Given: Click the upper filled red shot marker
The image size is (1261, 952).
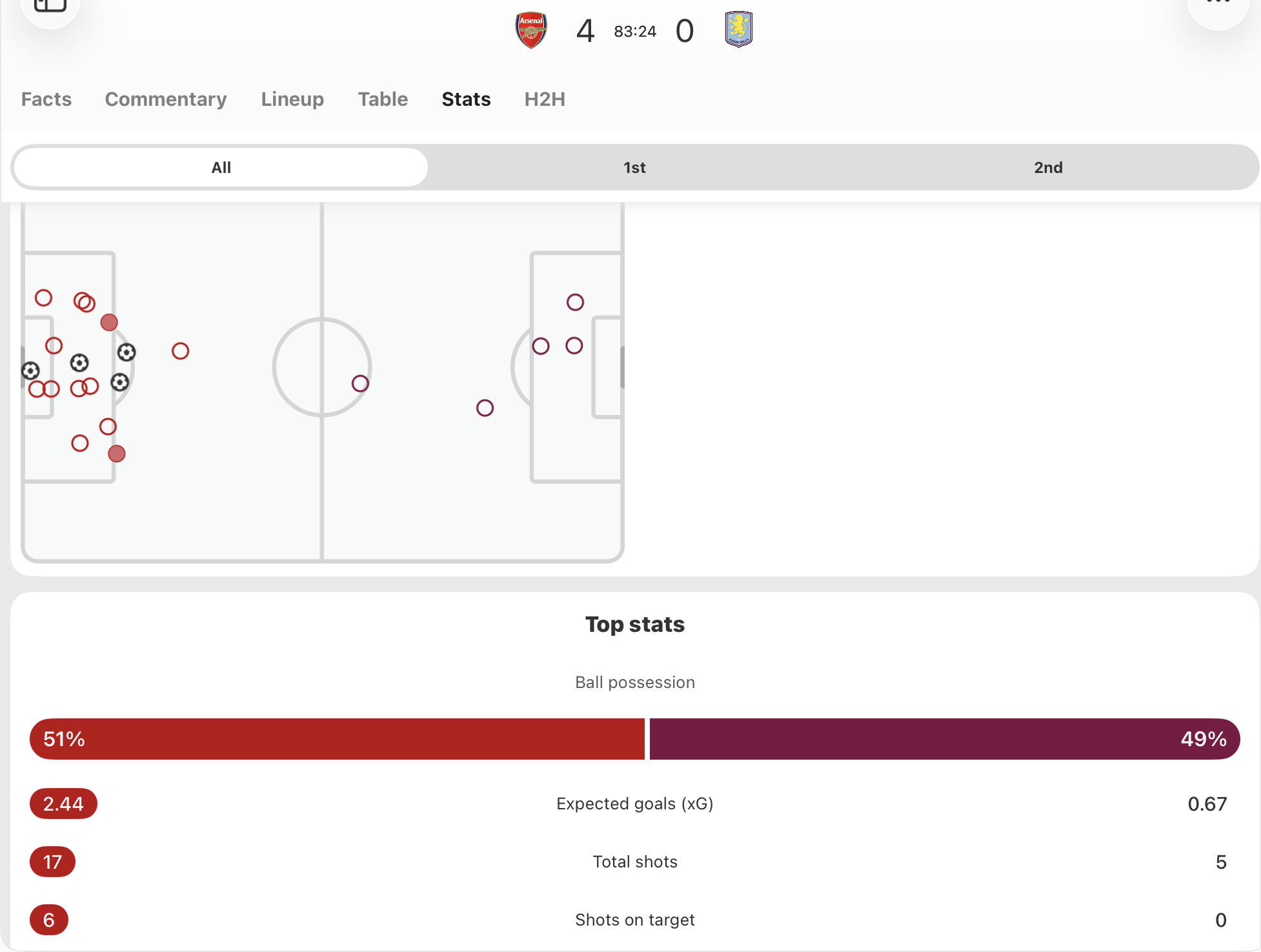Looking at the screenshot, I should [x=109, y=322].
